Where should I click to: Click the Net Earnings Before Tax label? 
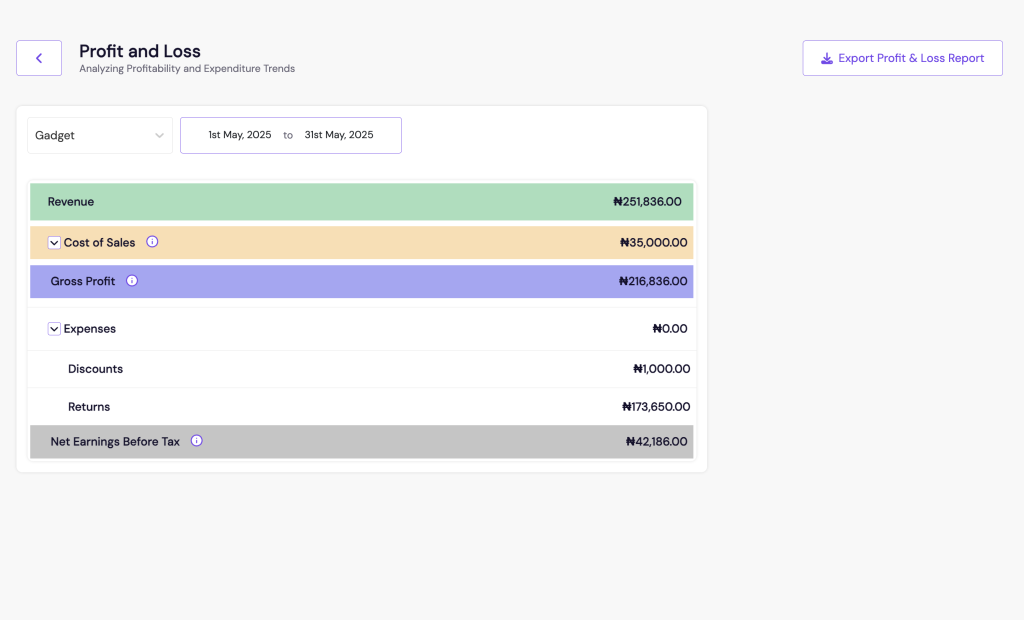click(x=115, y=442)
